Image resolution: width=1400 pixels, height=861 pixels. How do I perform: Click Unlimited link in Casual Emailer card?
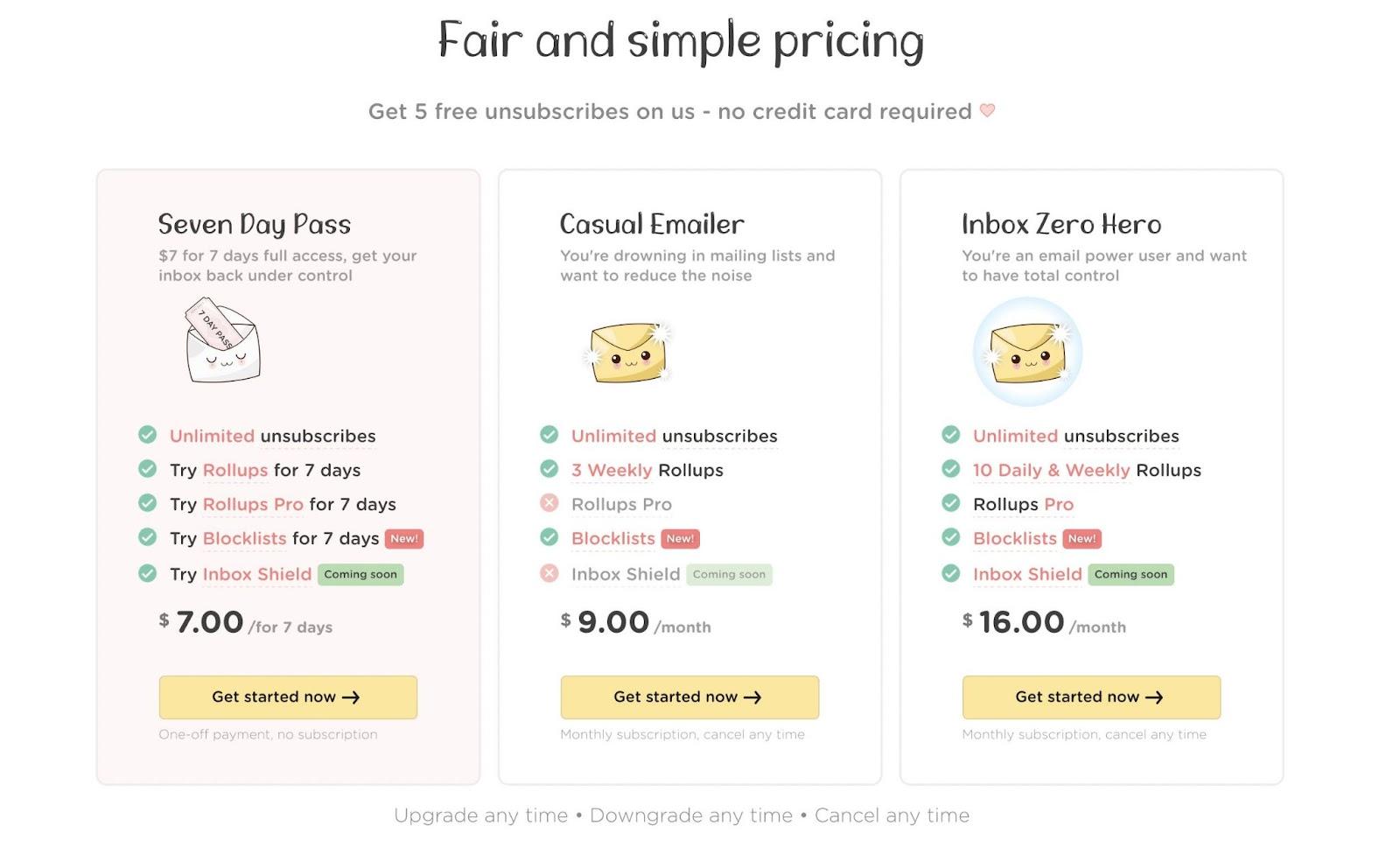[613, 436]
